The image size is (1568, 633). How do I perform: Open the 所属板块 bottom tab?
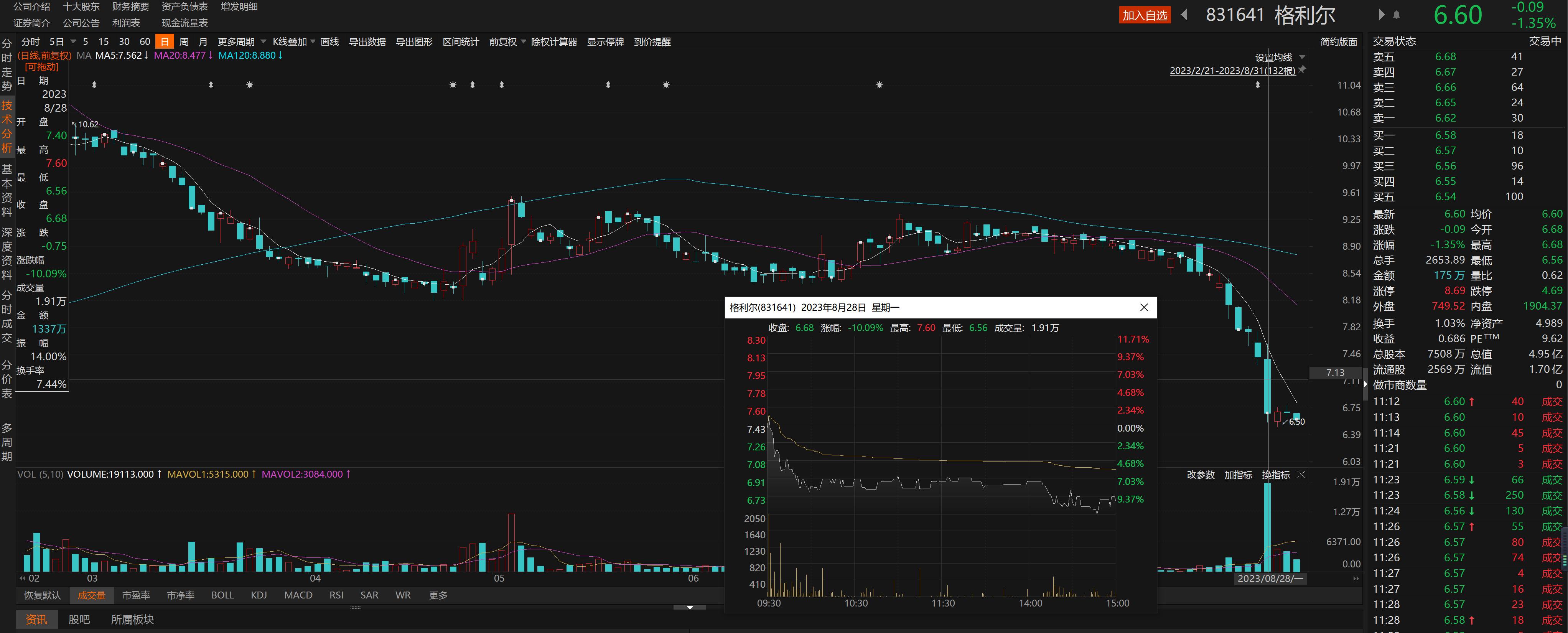pyautogui.click(x=132, y=619)
